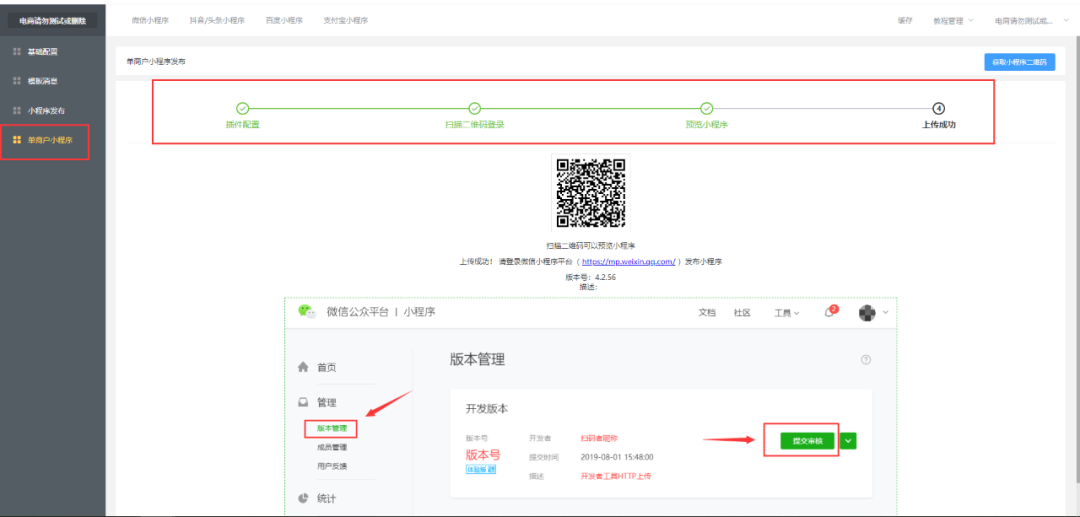Click the green 提交审核 button
The width and height of the screenshot is (1080, 517).
tap(809, 441)
